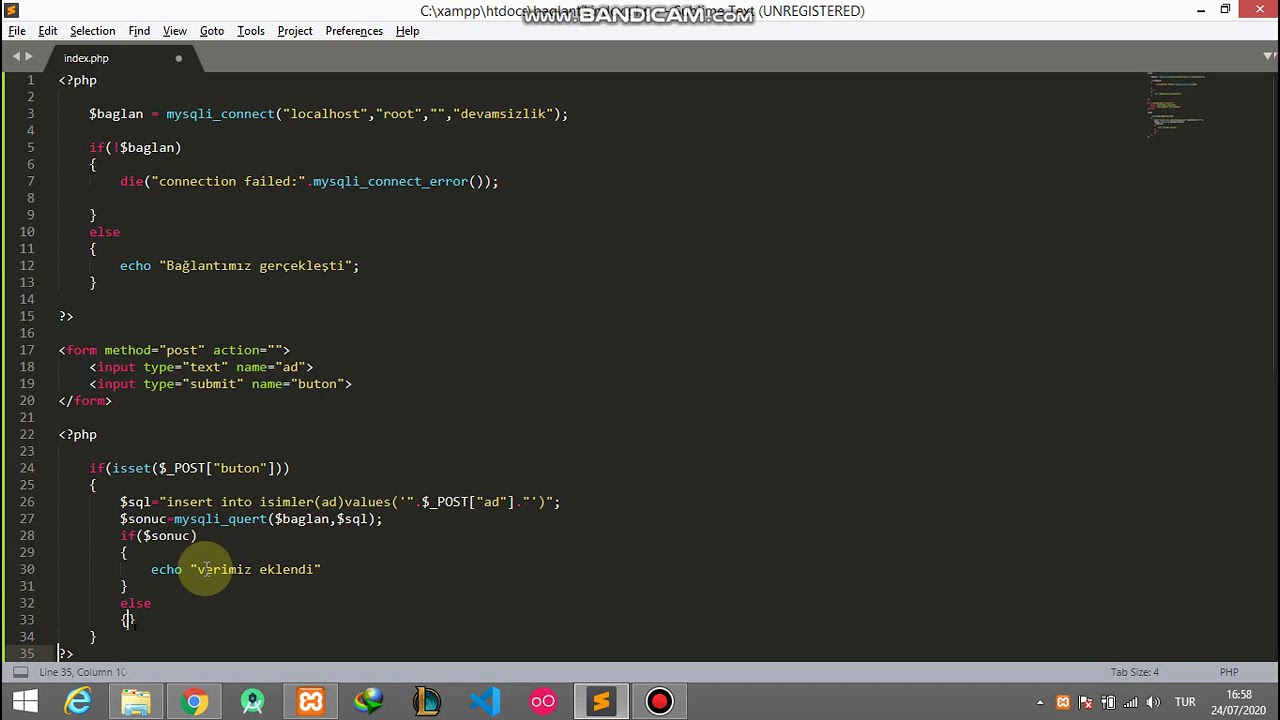Click line number 26 in the gutter
This screenshot has width=1280, height=720.
click(x=27, y=502)
